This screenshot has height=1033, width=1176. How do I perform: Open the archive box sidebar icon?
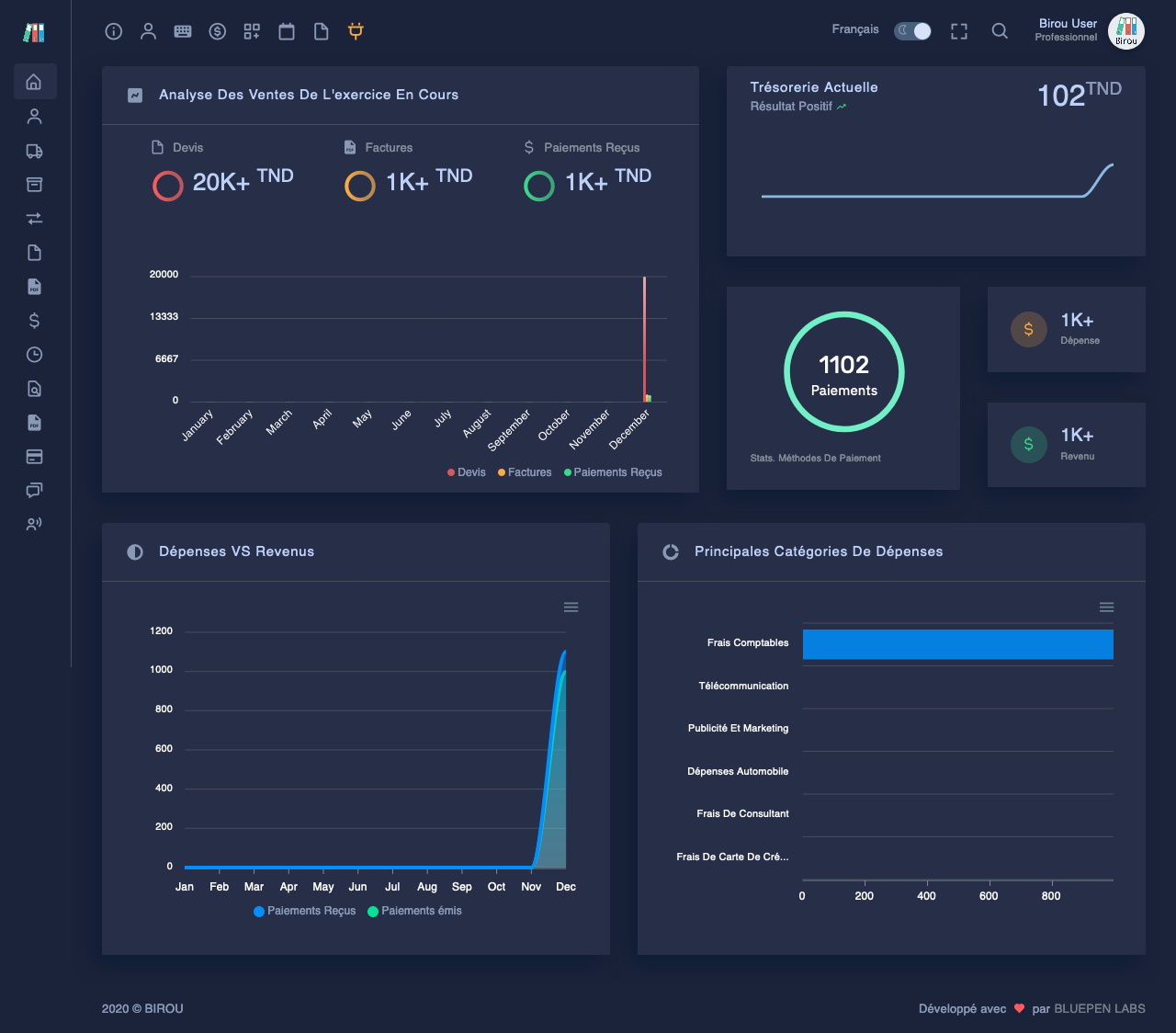point(34,185)
